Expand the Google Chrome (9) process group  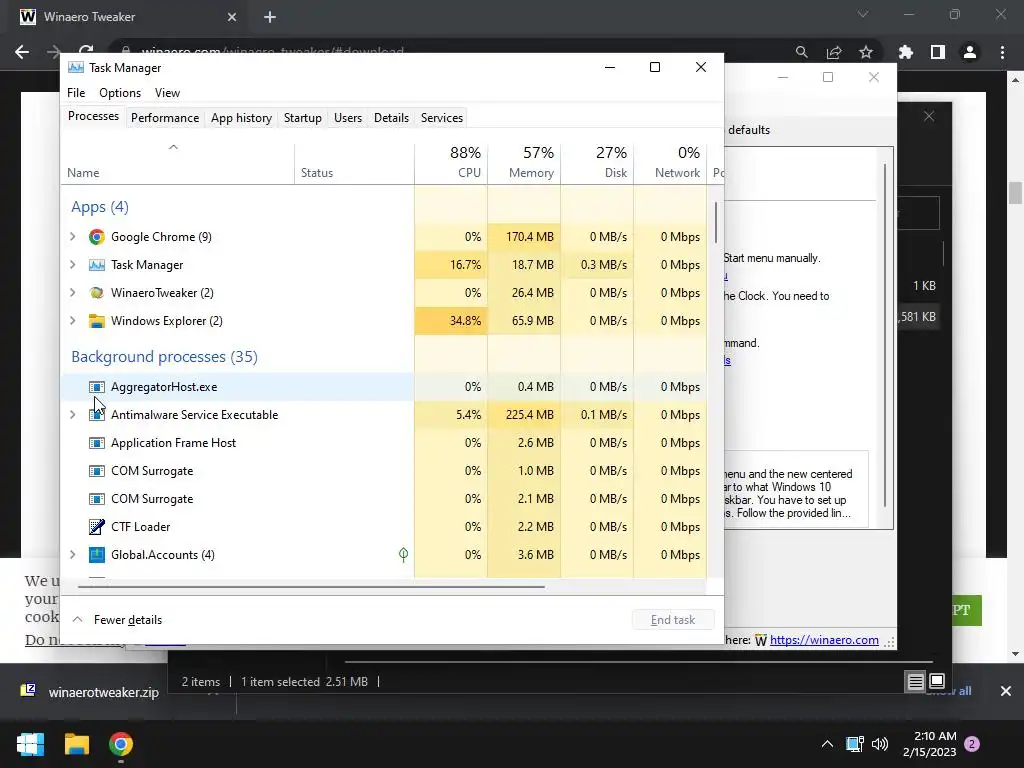[73, 237]
